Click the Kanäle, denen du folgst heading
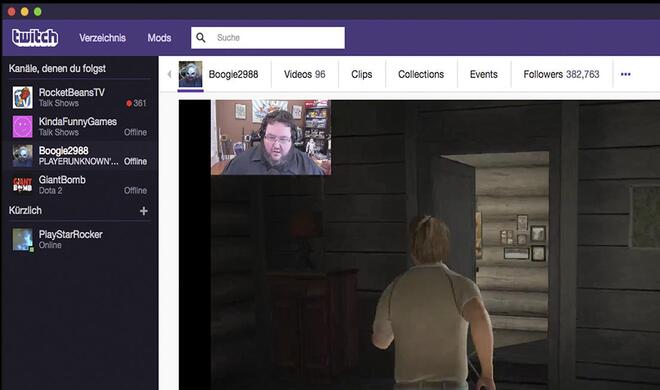The image size is (660, 390). click(x=57, y=69)
